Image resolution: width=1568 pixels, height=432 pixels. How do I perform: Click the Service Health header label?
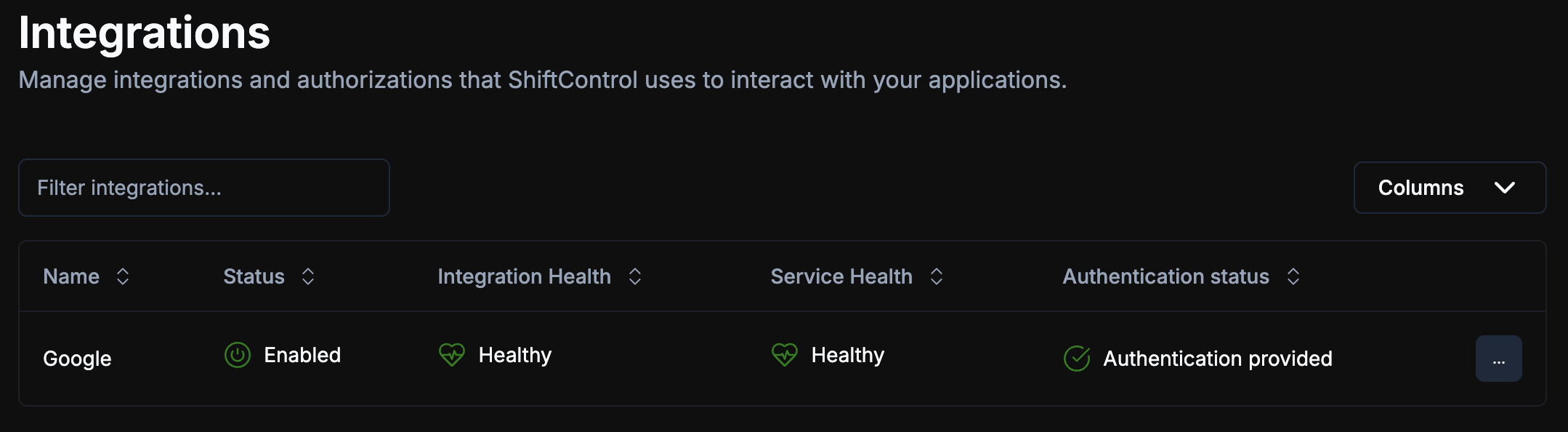841,276
